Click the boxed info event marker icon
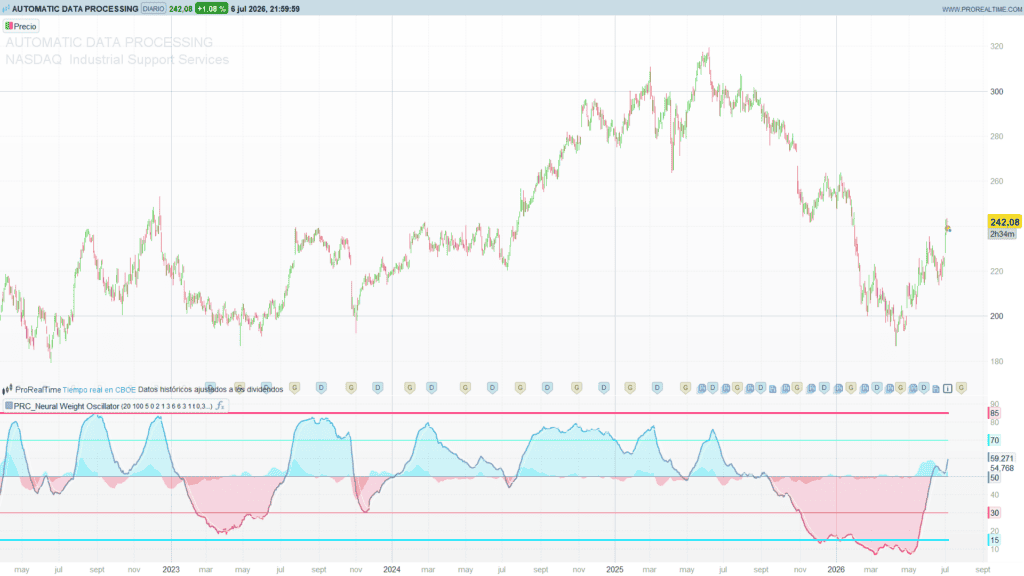The height and width of the screenshot is (576, 1024). 948,389
